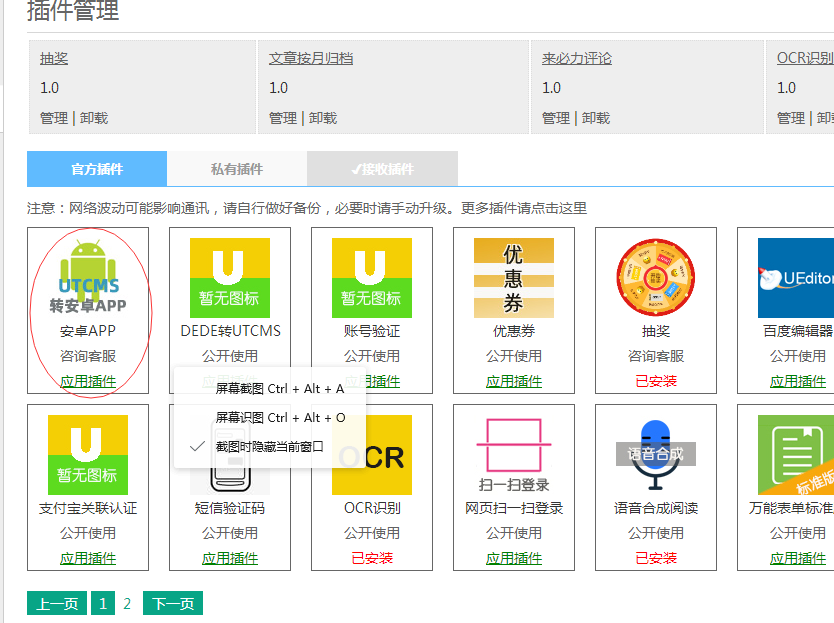
Task: Click 短信验证码 plugin name text
Action: (x=230, y=508)
